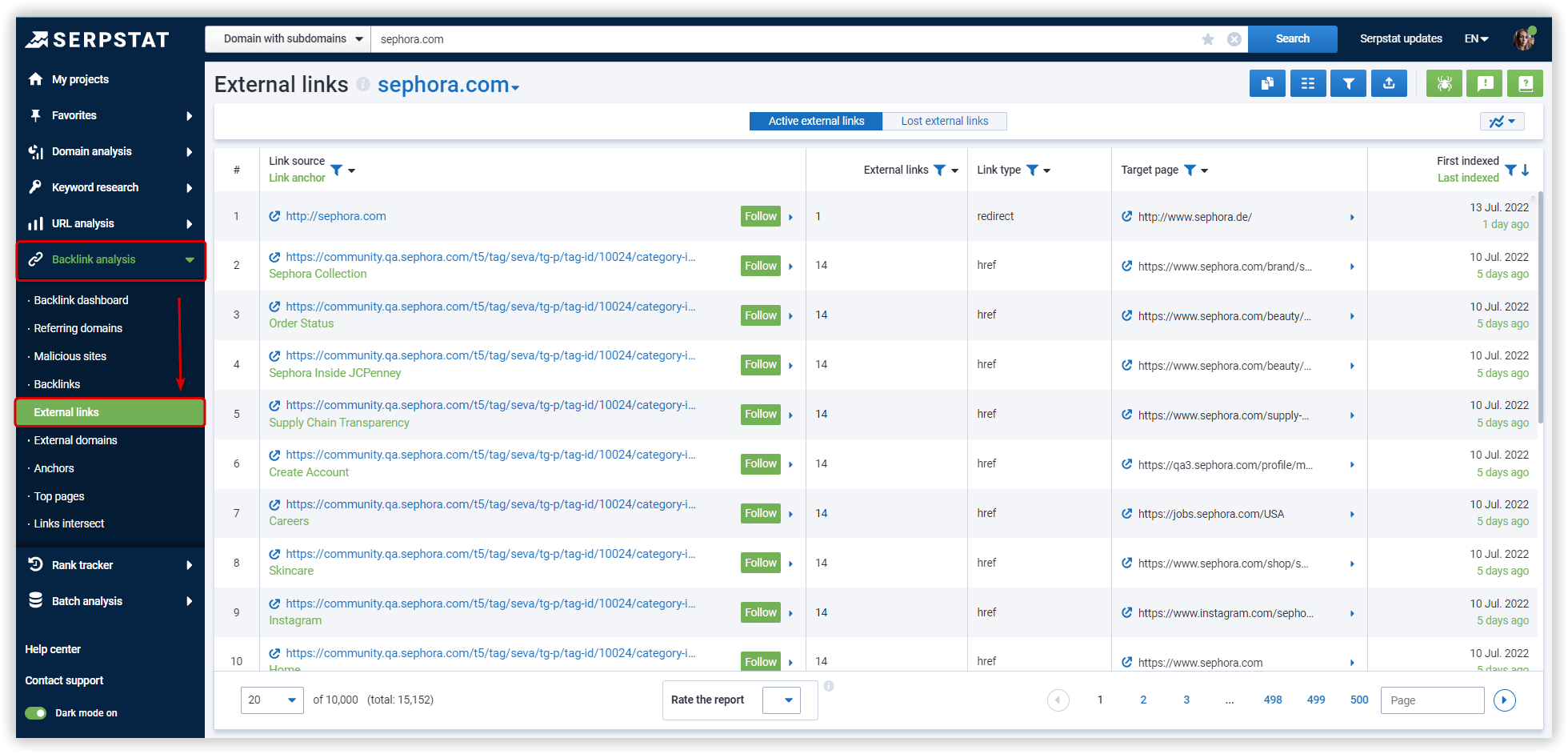
Task: Open help using the question mark book icon
Action: tap(1525, 83)
